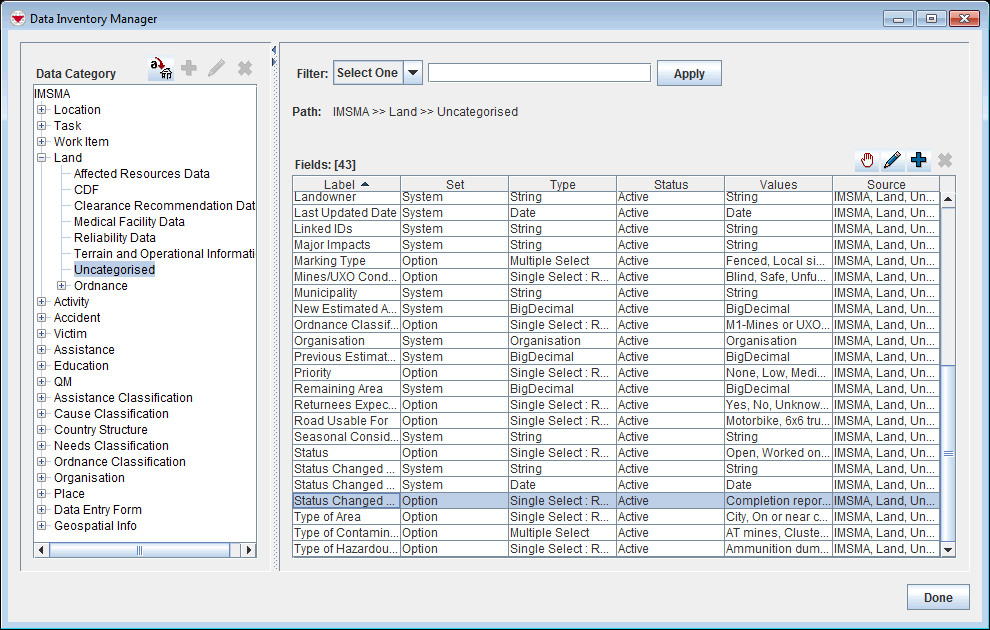
Task: Expand the Location tree node
Action: pos(42,110)
